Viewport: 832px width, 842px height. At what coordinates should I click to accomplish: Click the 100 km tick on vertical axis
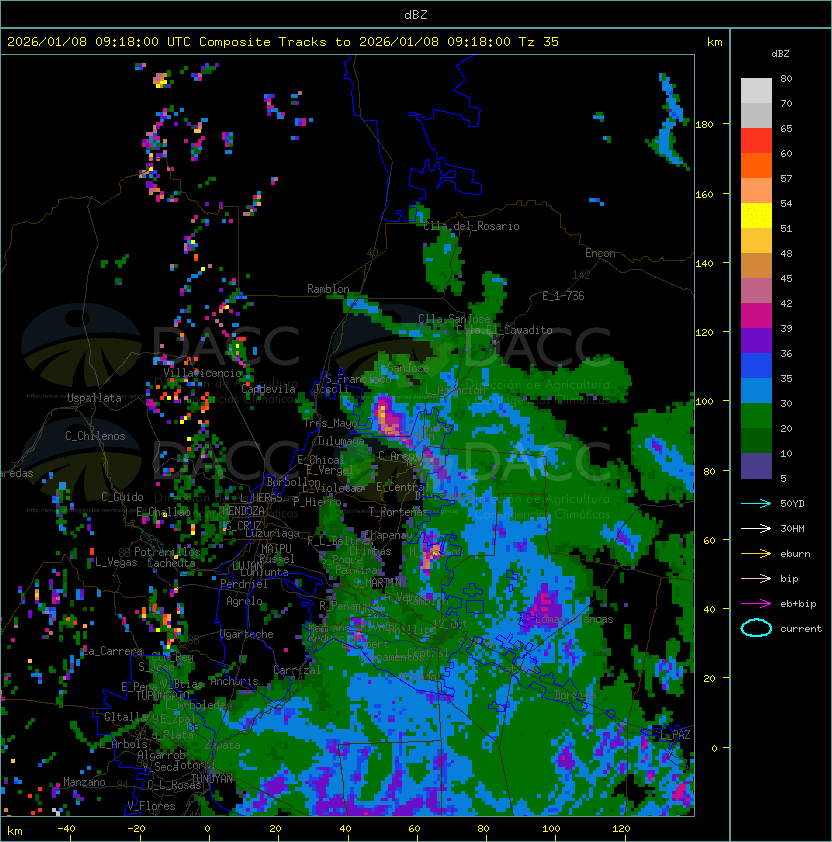click(x=704, y=401)
